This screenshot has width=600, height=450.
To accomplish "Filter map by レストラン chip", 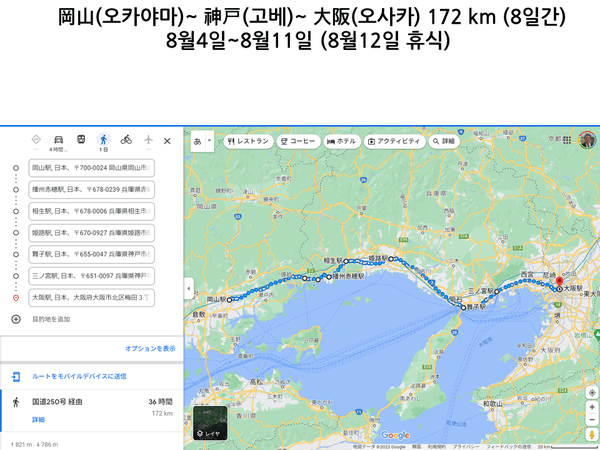I will 248,142.
